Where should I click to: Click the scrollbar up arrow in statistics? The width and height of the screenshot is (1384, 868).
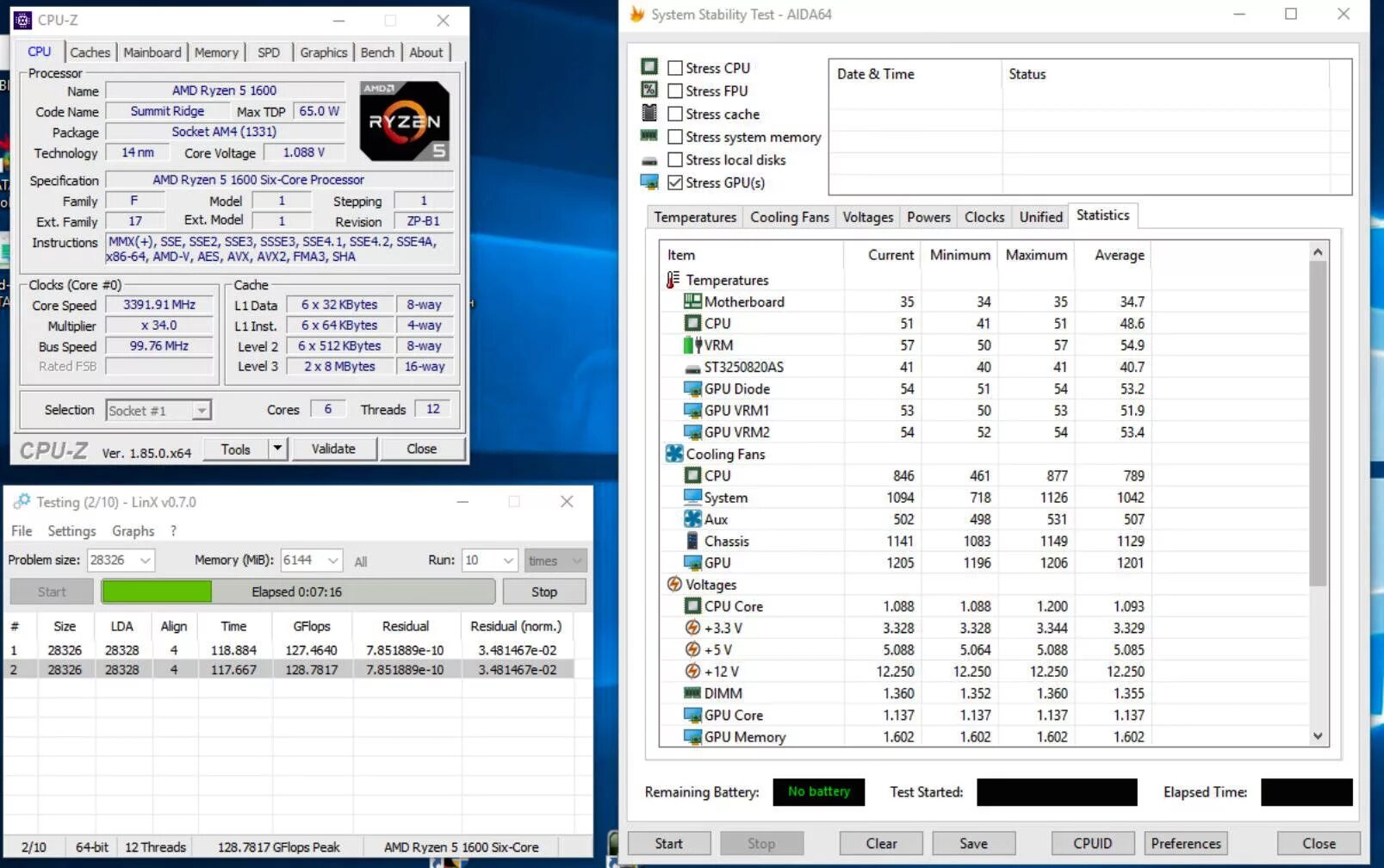(1318, 251)
